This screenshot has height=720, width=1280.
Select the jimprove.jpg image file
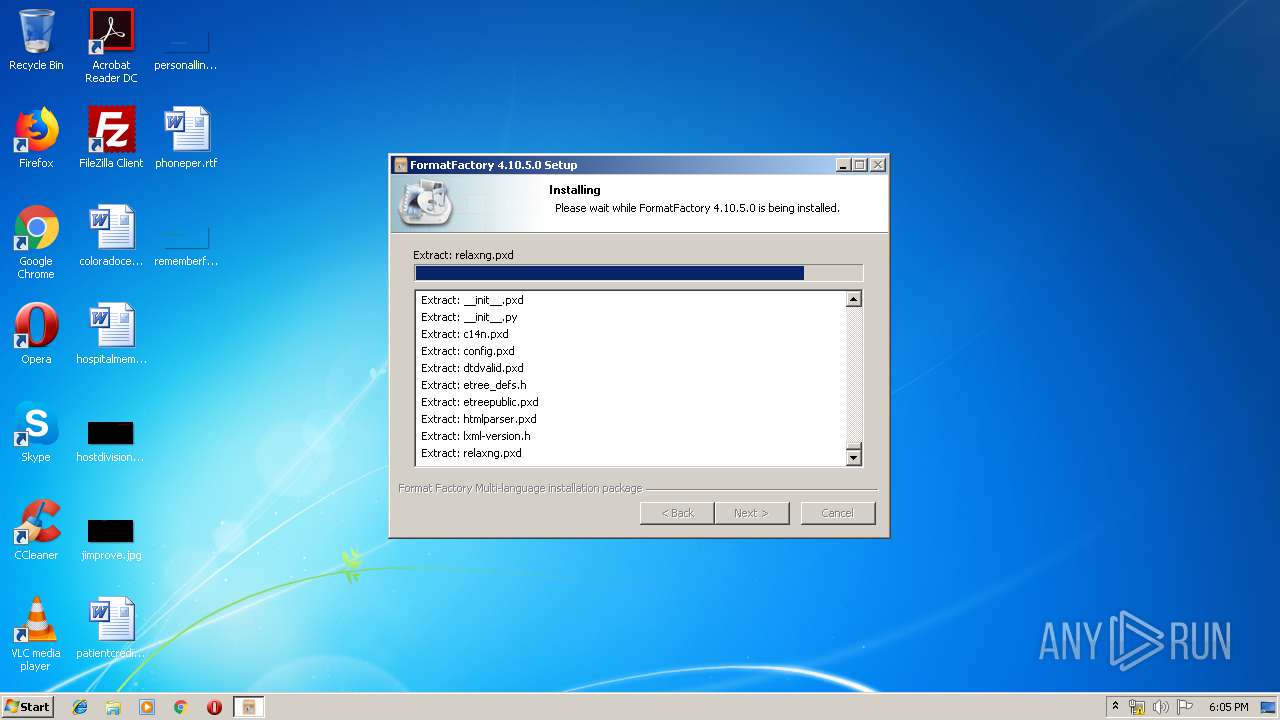click(x=111, y=538)
